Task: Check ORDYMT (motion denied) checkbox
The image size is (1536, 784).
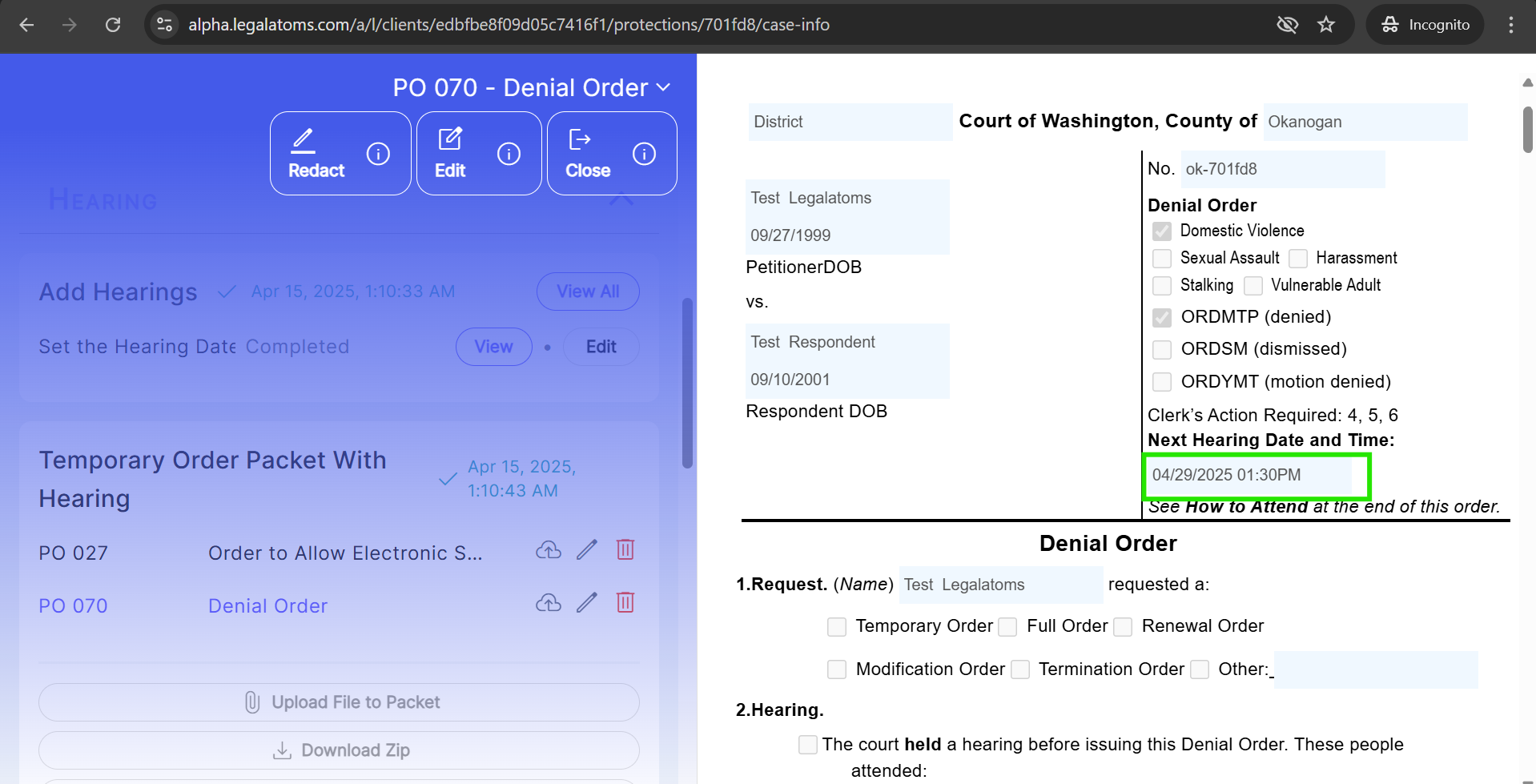Action: (x=1162, y=382)
